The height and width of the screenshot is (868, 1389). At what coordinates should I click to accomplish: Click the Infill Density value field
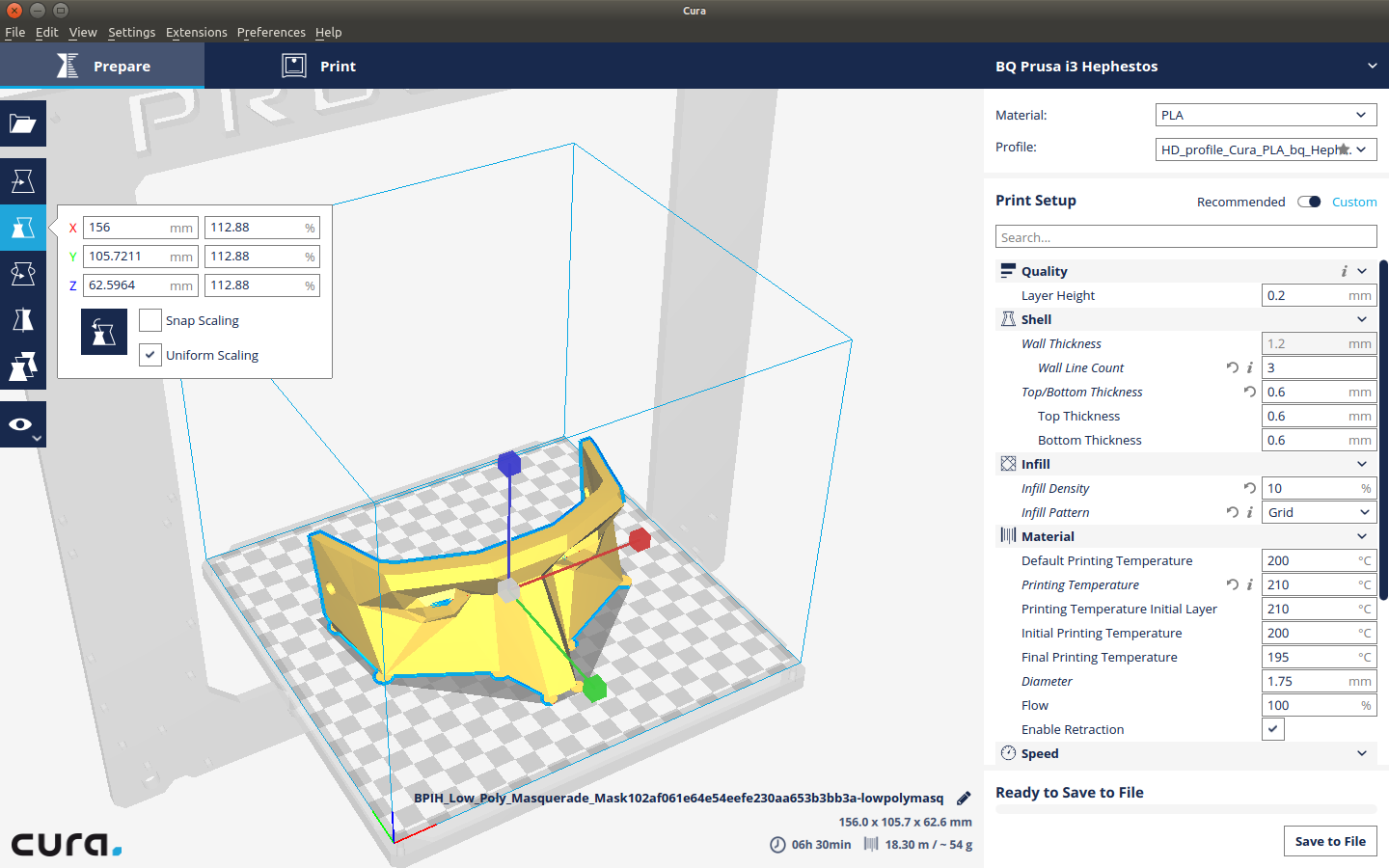pyautogui.click(x=1319, y=488)
